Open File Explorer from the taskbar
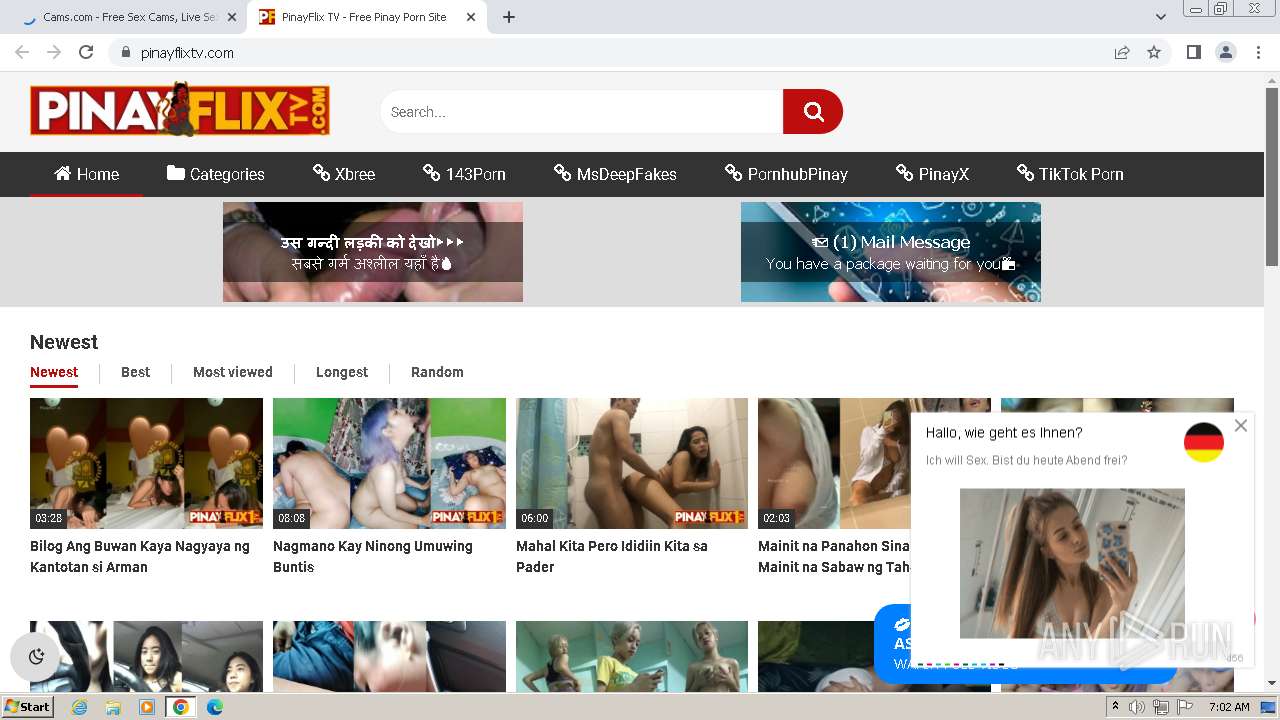The height and width of the screenshot is (720, 1280). [113, 707]
